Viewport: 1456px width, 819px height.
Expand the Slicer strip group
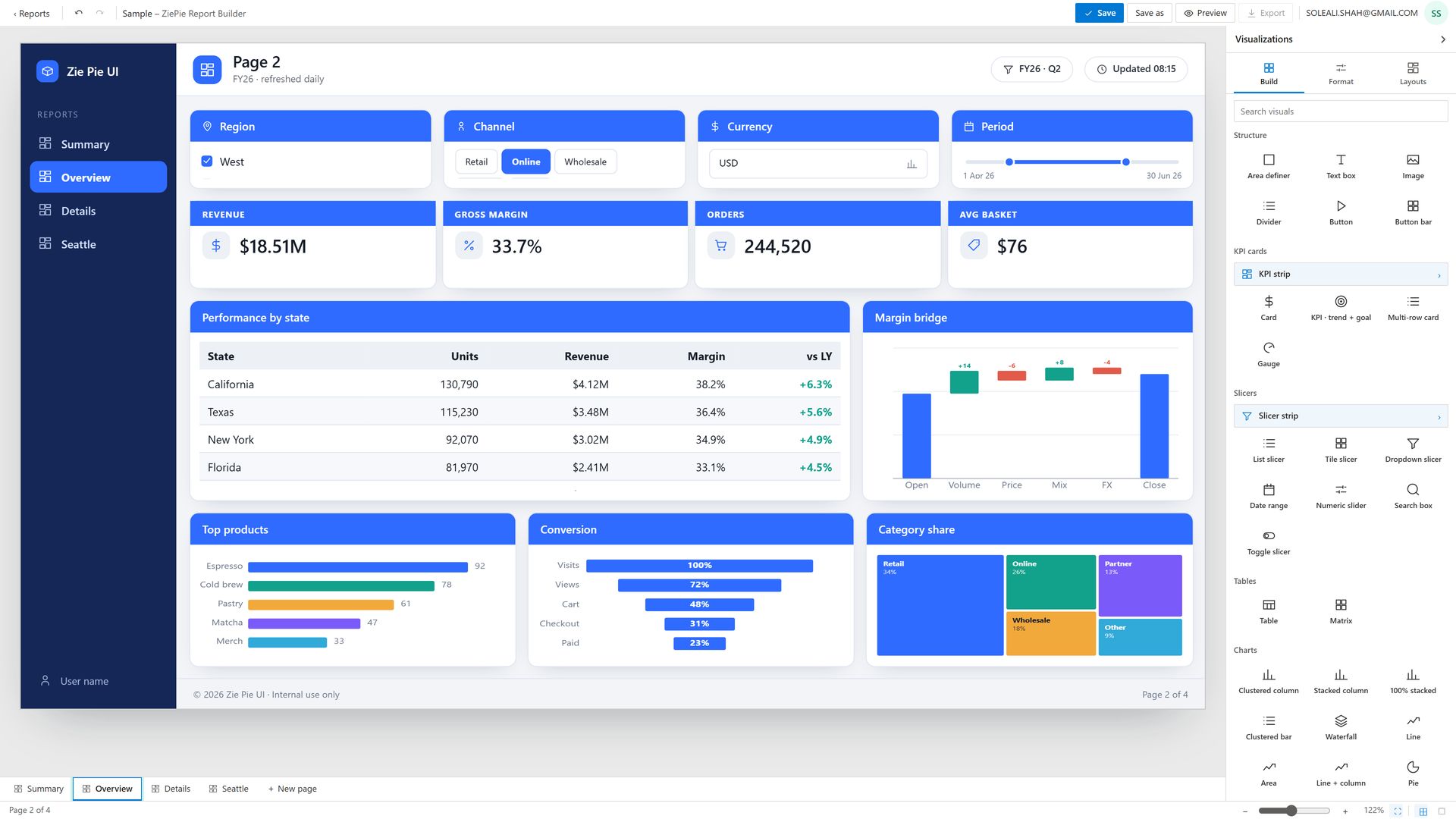point(1340,416)
